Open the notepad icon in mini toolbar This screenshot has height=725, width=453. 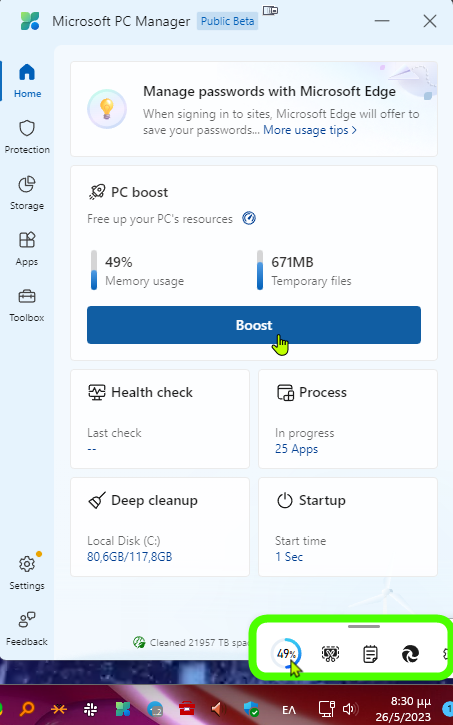370,654
